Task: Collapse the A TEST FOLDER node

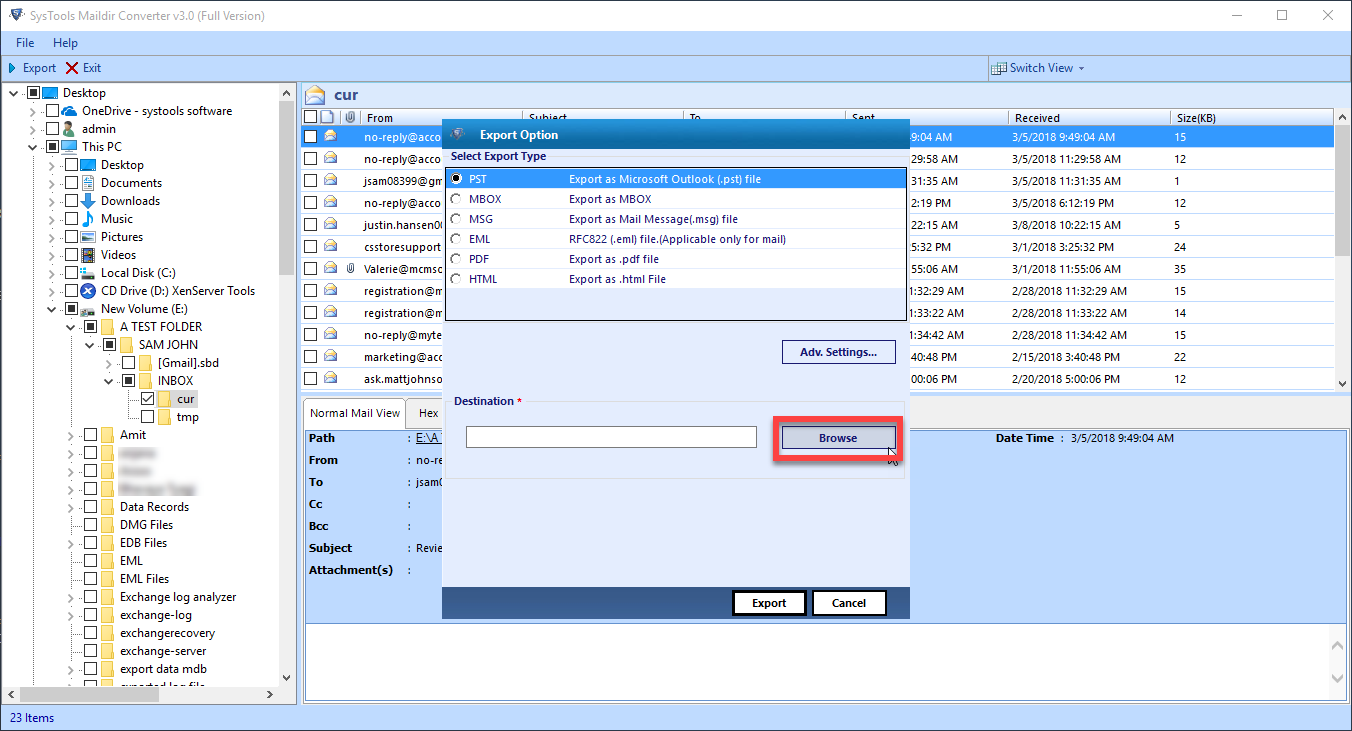Action: tap(71, 327)
